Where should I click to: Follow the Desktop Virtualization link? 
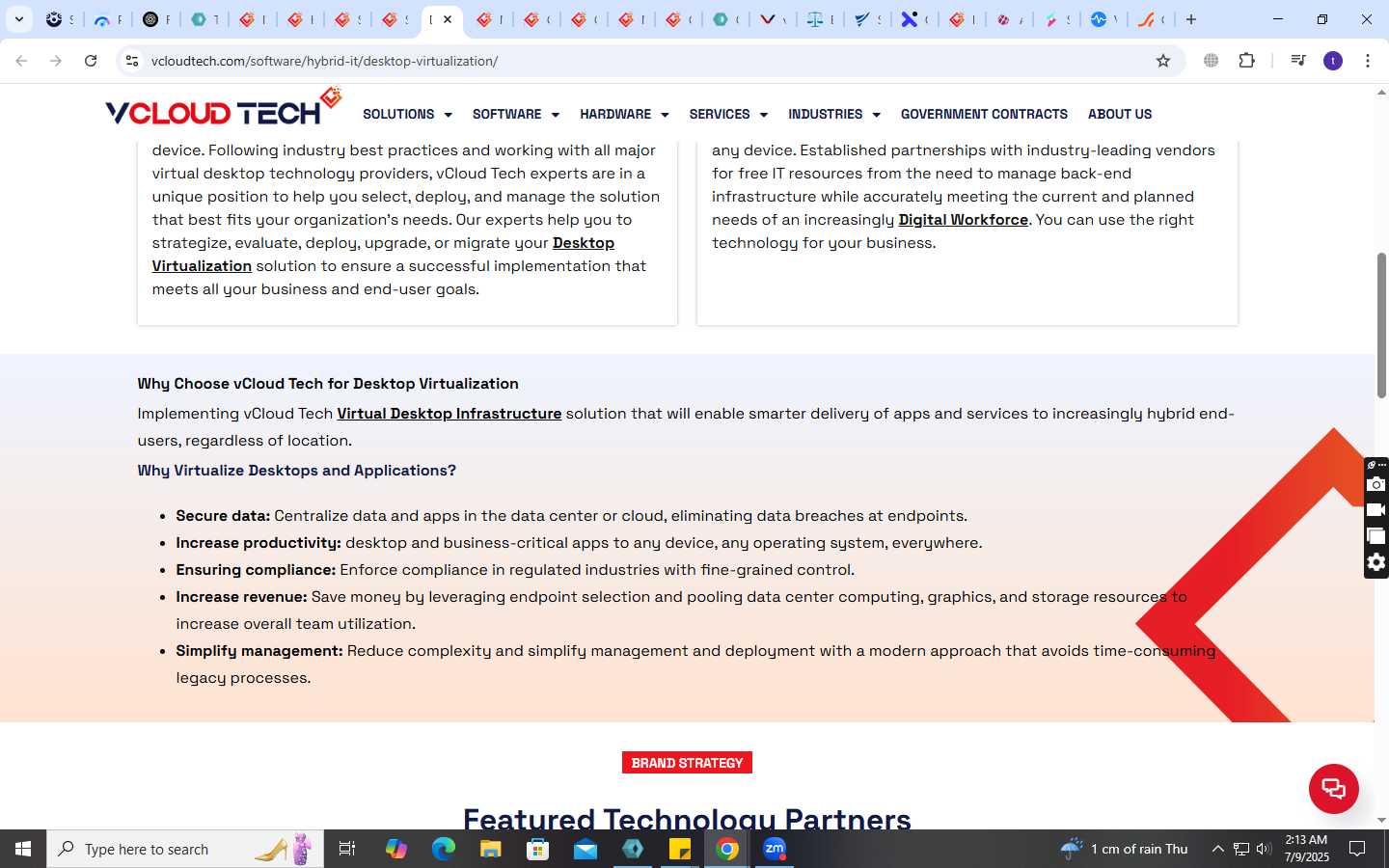[x=383, y=255]
